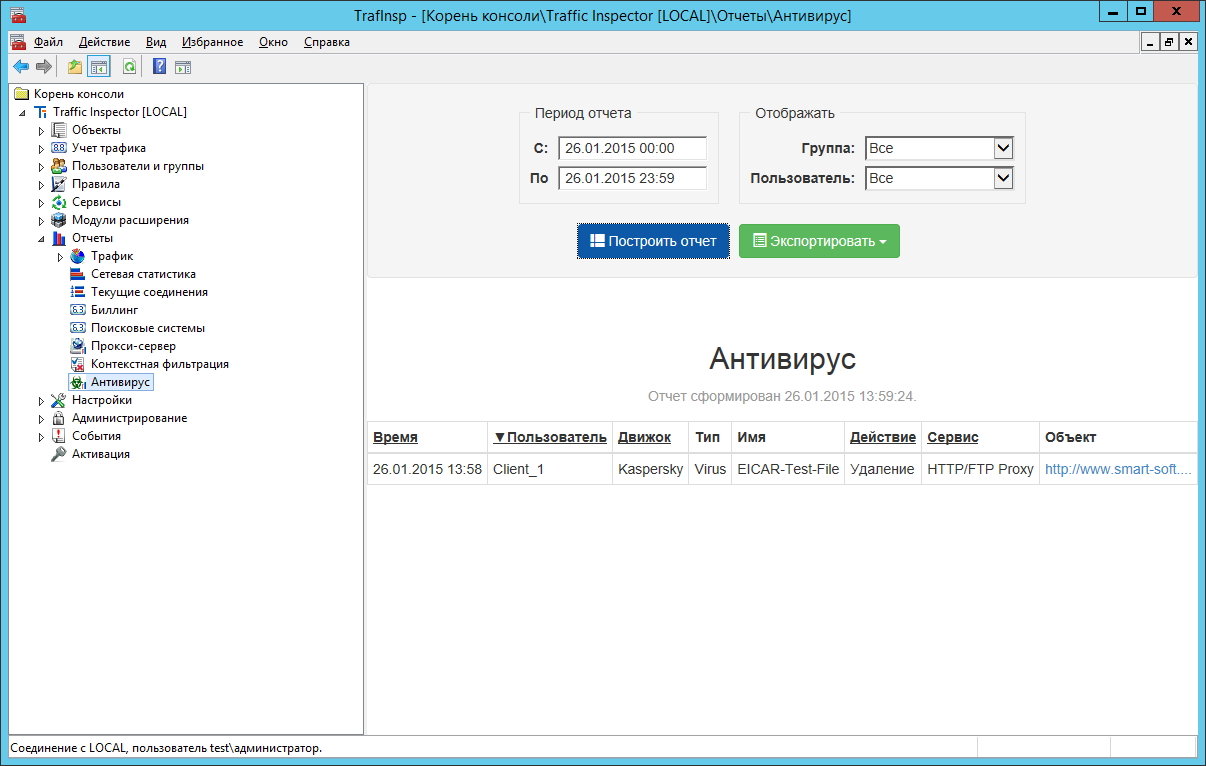The height and width of the screenshot is (766, 1206).
Task: Click the Client_1 table cell
Action: (x=550, y=468)
